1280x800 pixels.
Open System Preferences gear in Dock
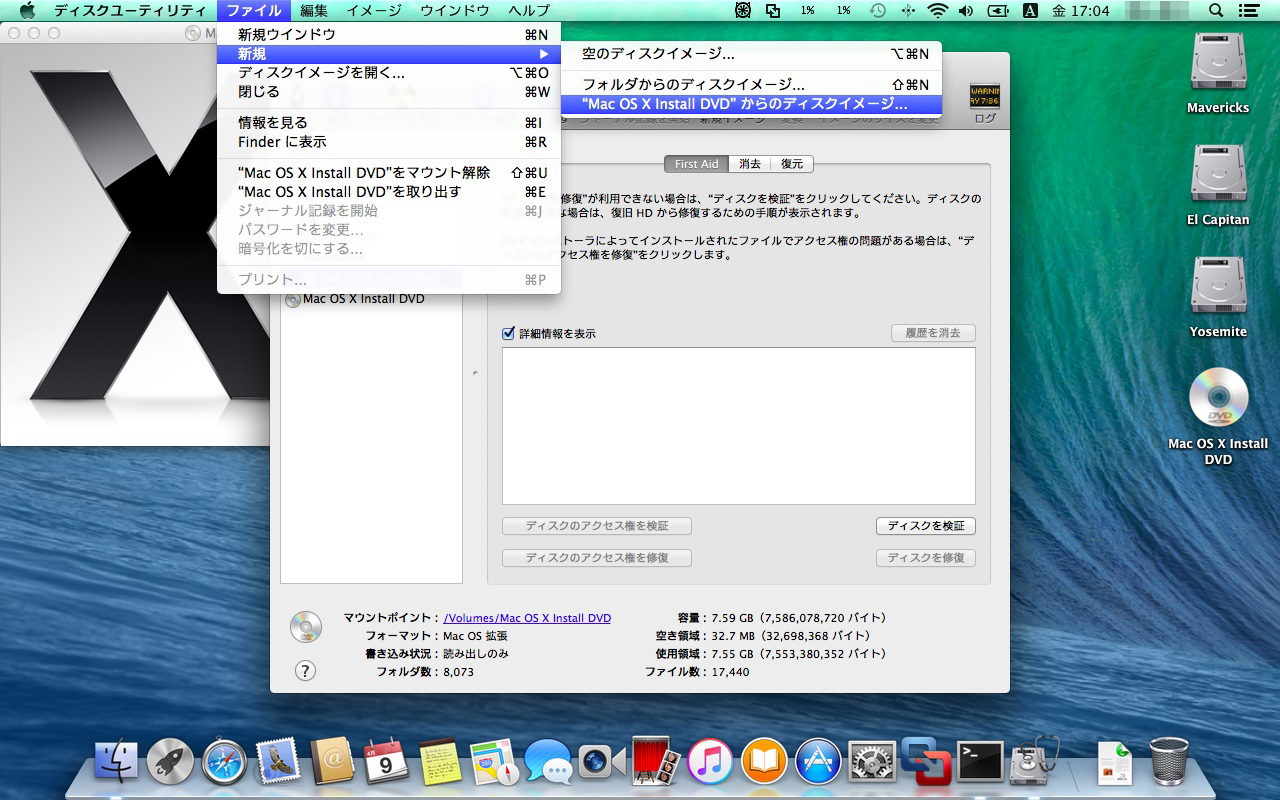click(x=872, y=763)
